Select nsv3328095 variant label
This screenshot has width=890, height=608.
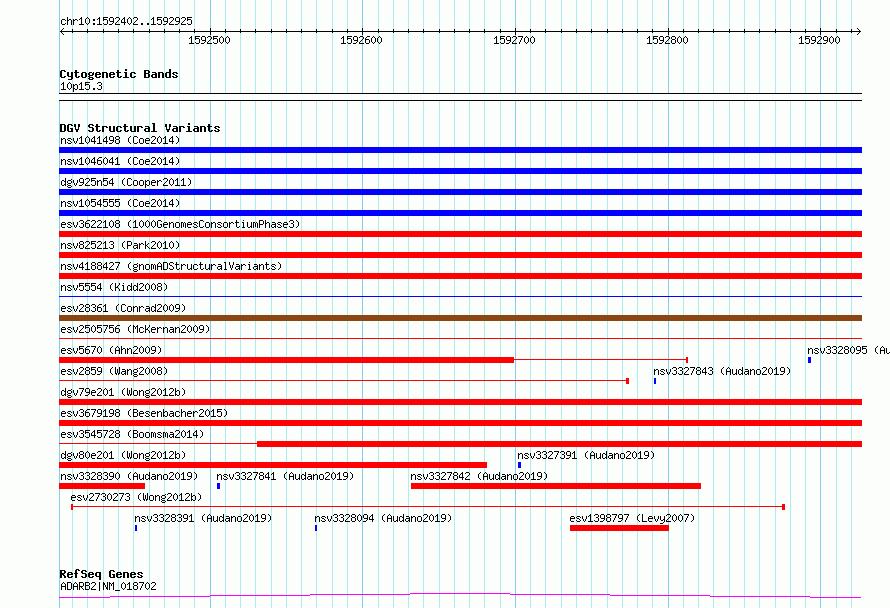849,350
